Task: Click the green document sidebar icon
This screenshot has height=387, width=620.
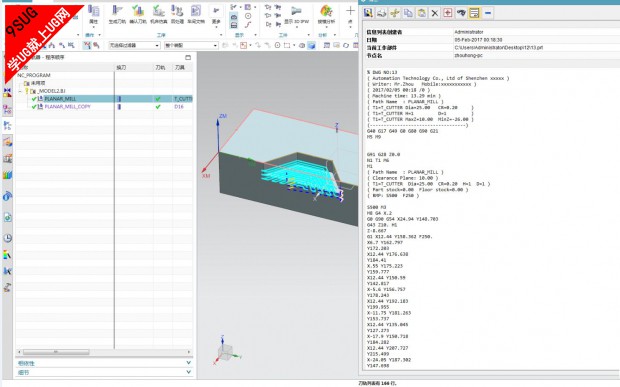Action: [8, 217]
